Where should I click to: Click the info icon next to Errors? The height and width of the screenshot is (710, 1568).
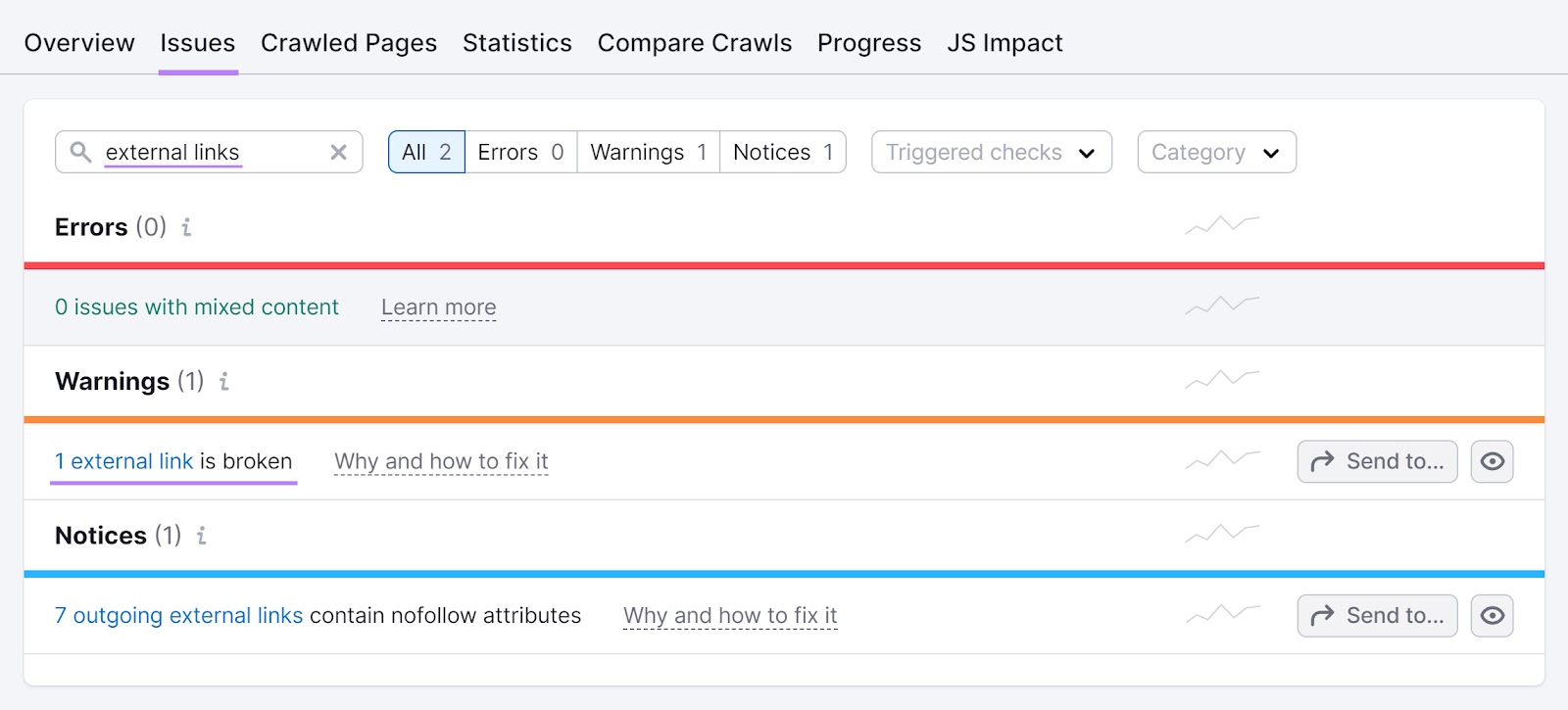pyautogui.click(x=186, y=227)
